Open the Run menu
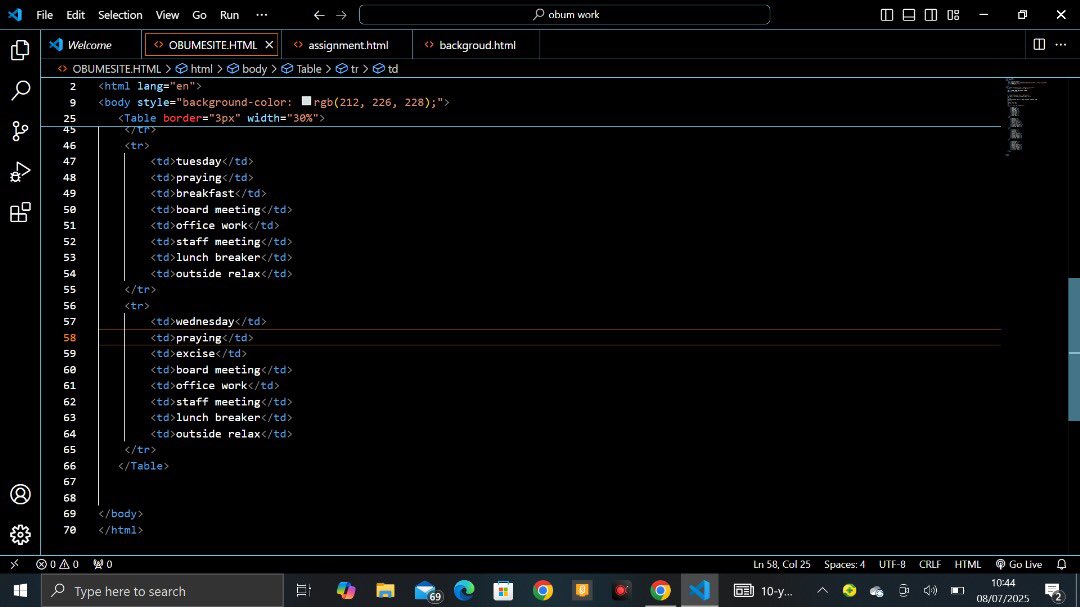The width and height of the screenshot is (1080, 607). point(229,14)
